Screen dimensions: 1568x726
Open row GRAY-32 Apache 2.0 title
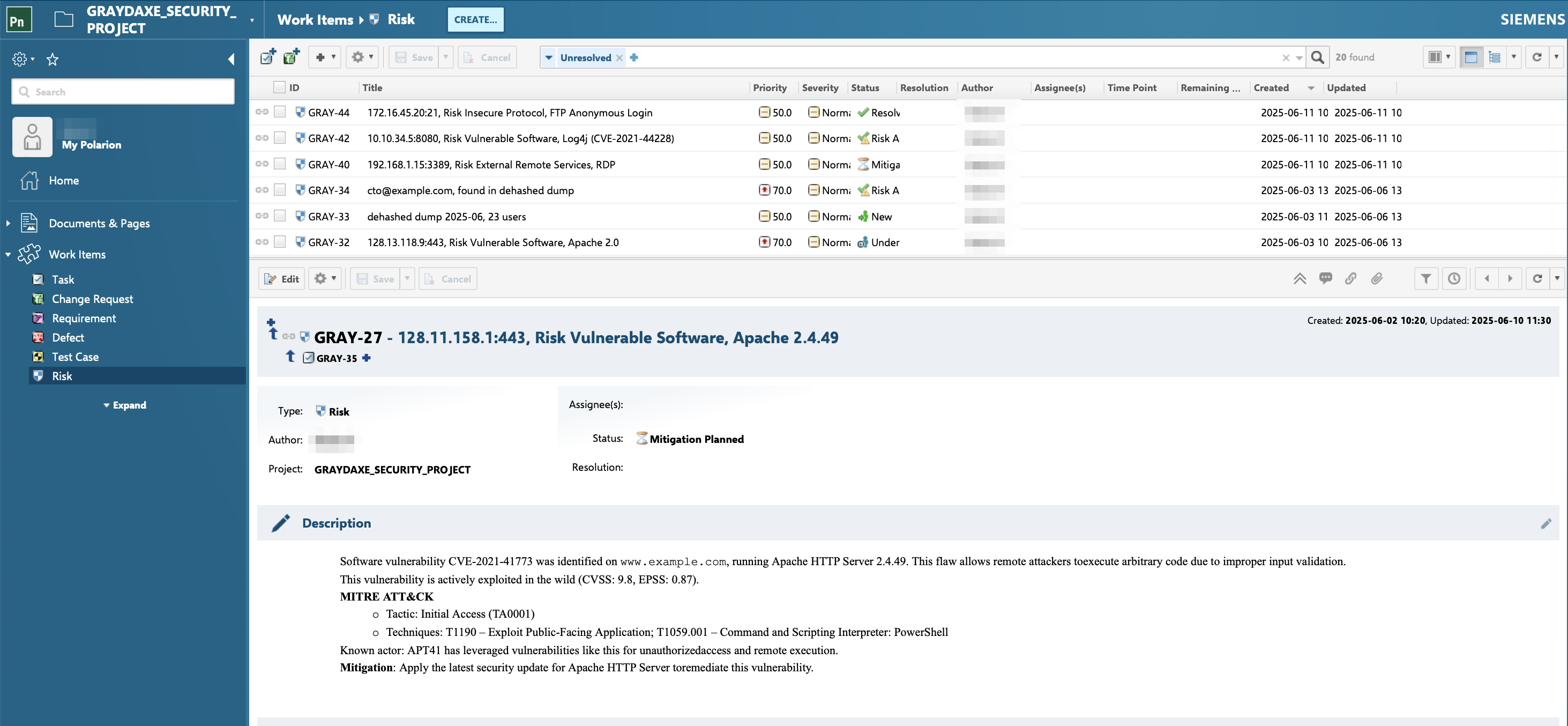coord(493,242)
